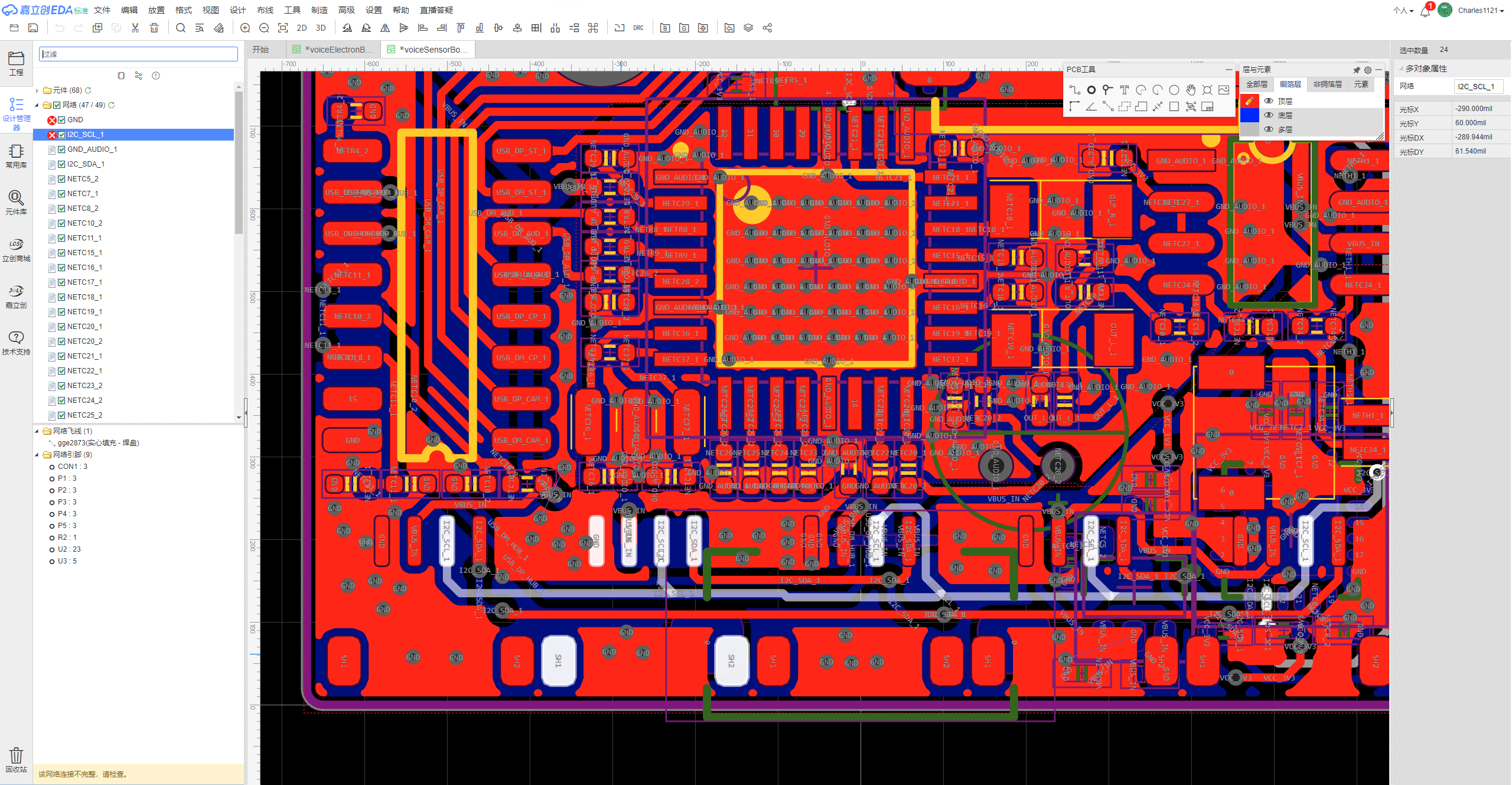The image size is (1512, 785).
Task: Click the Zoom In toolbar icon
Action: coord(245,28)
